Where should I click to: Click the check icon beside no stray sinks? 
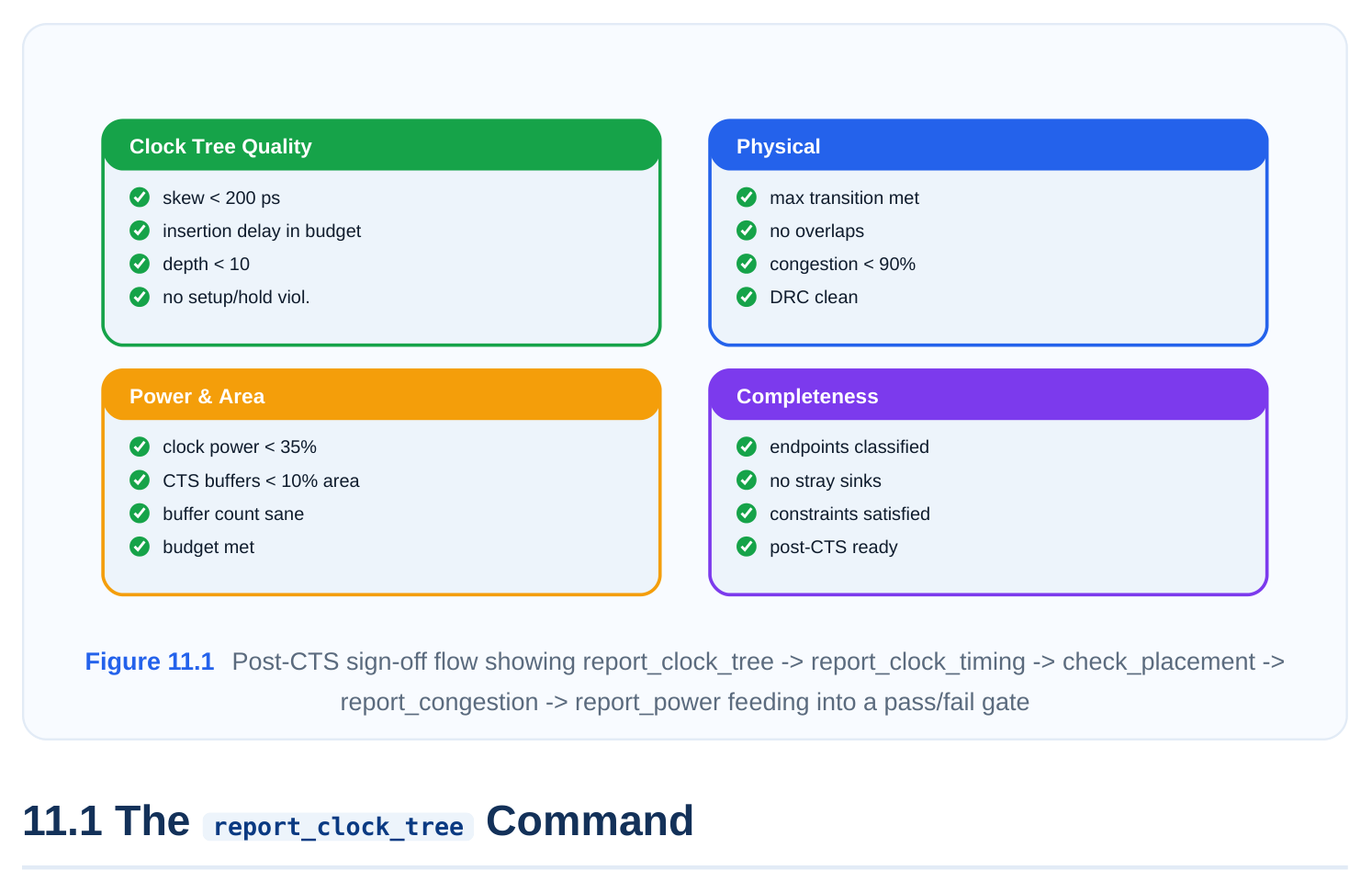pyautogui.click(x=747, y=480)
